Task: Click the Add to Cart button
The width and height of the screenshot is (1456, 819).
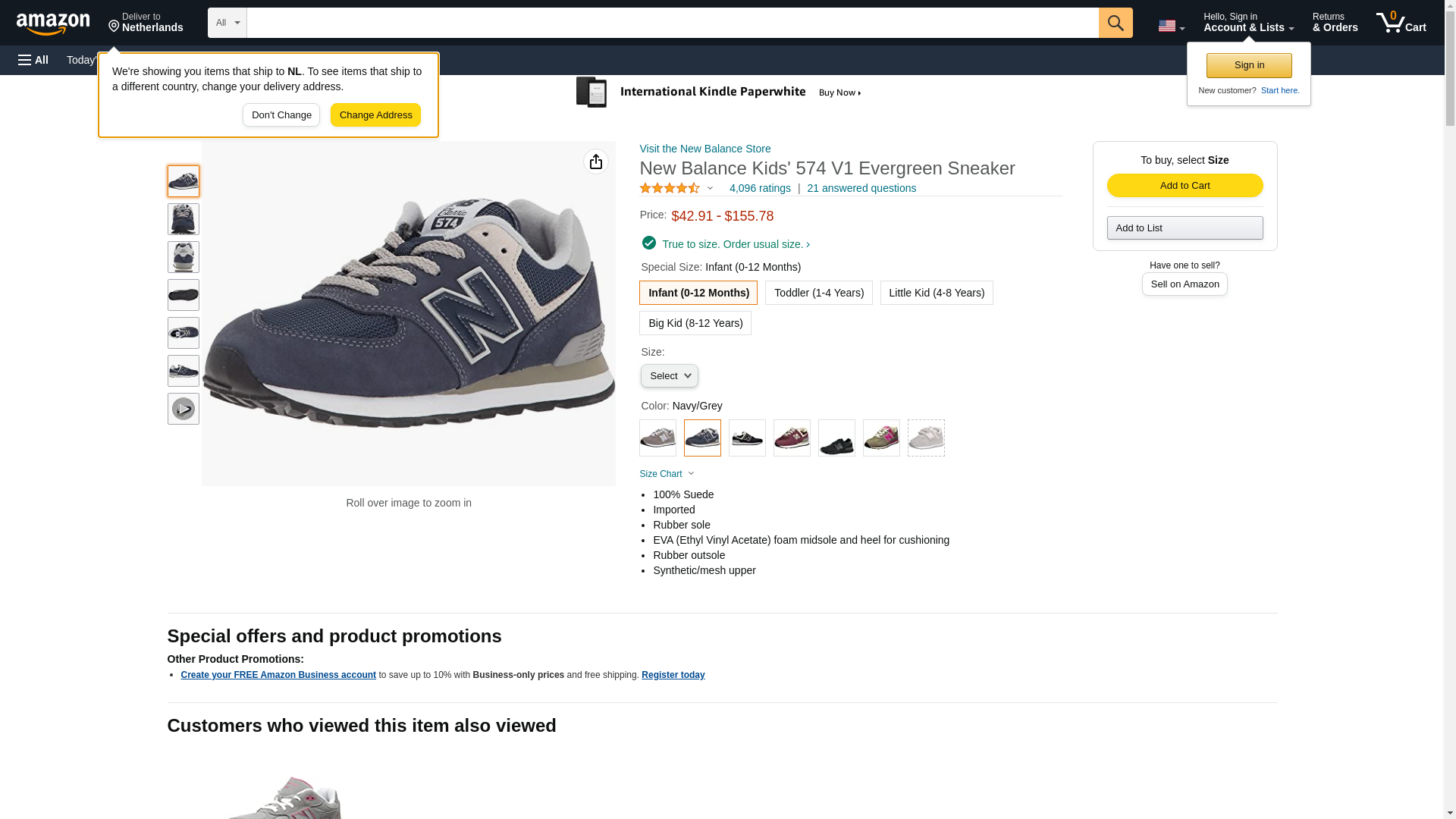Action: pyautogui.click(x=1184, y=186)
